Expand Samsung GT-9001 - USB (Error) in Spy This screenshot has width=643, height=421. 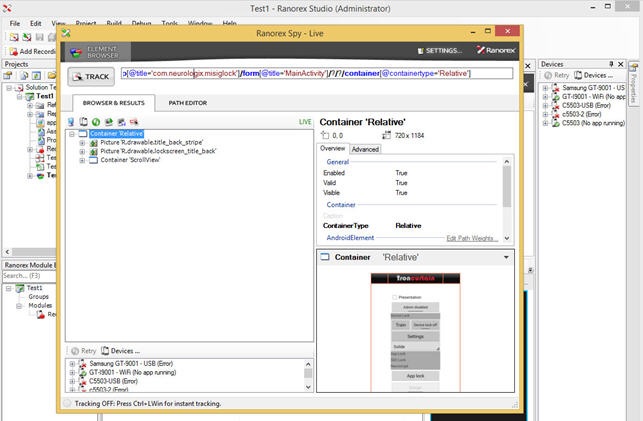(x=72, y=364)
